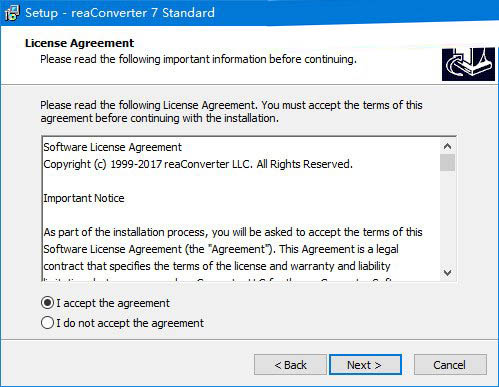Click the license text scrollbar thumb
Screen dimensions: 499x387
(x=447, y=162)
